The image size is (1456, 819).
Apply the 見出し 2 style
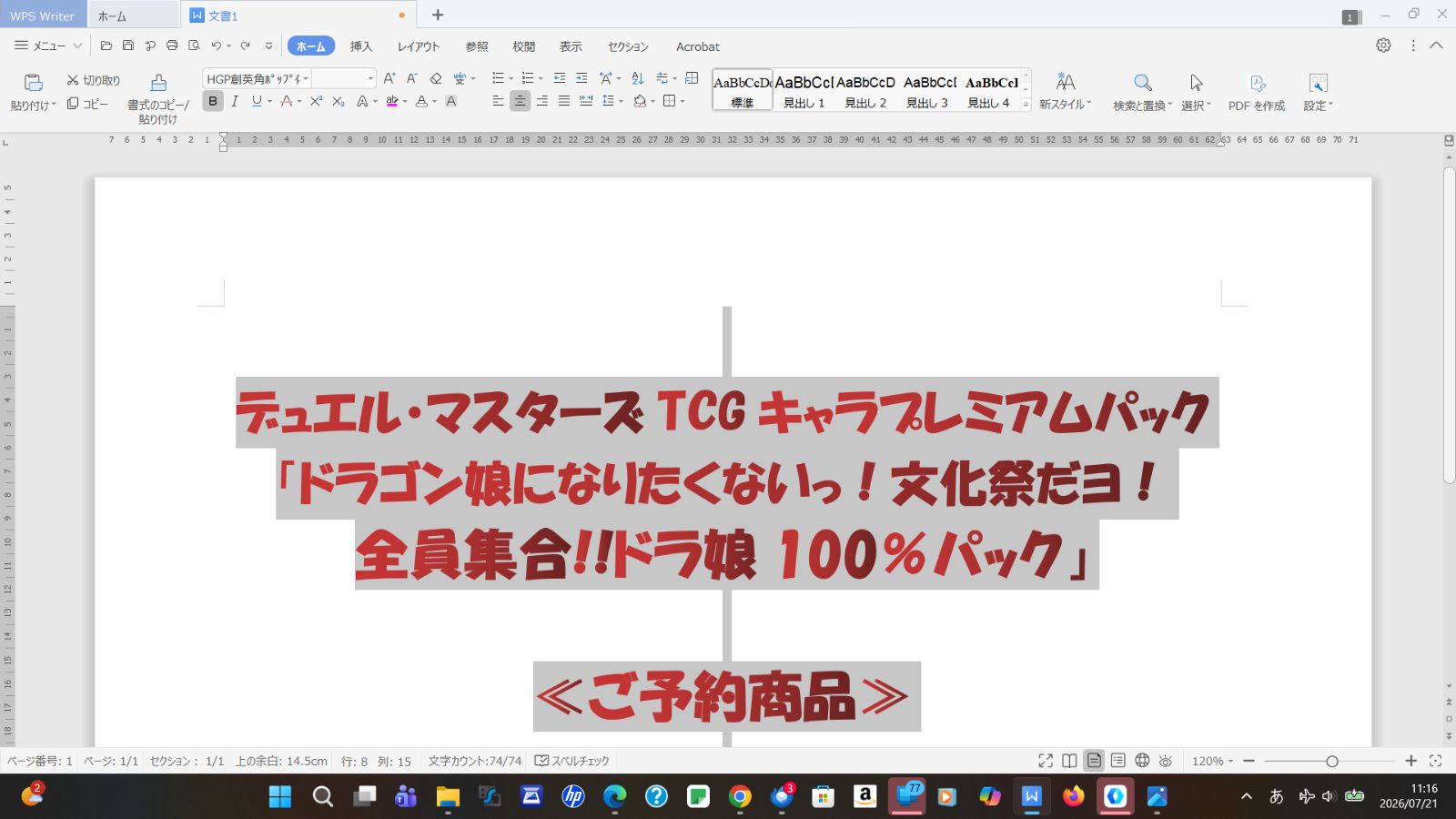[x=865, y=90]
